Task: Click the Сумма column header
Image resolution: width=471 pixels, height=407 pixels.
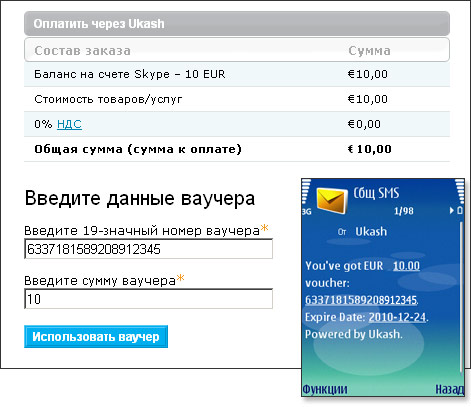Action: tap(369, 51)
